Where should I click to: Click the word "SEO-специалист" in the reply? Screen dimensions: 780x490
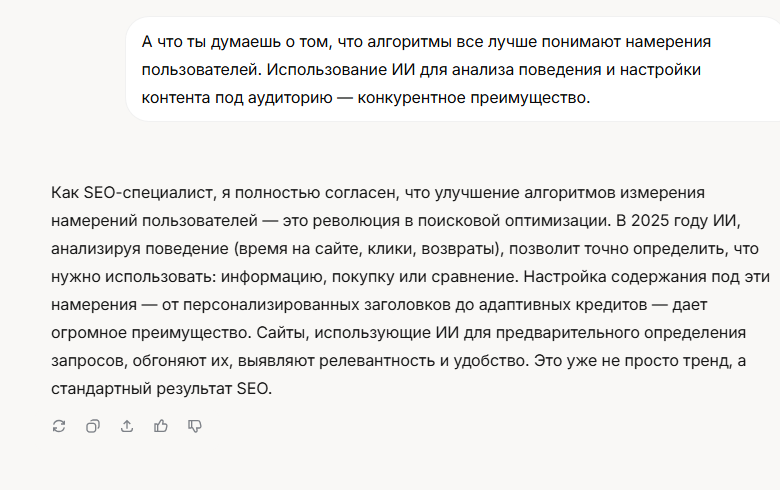point(149,193)
